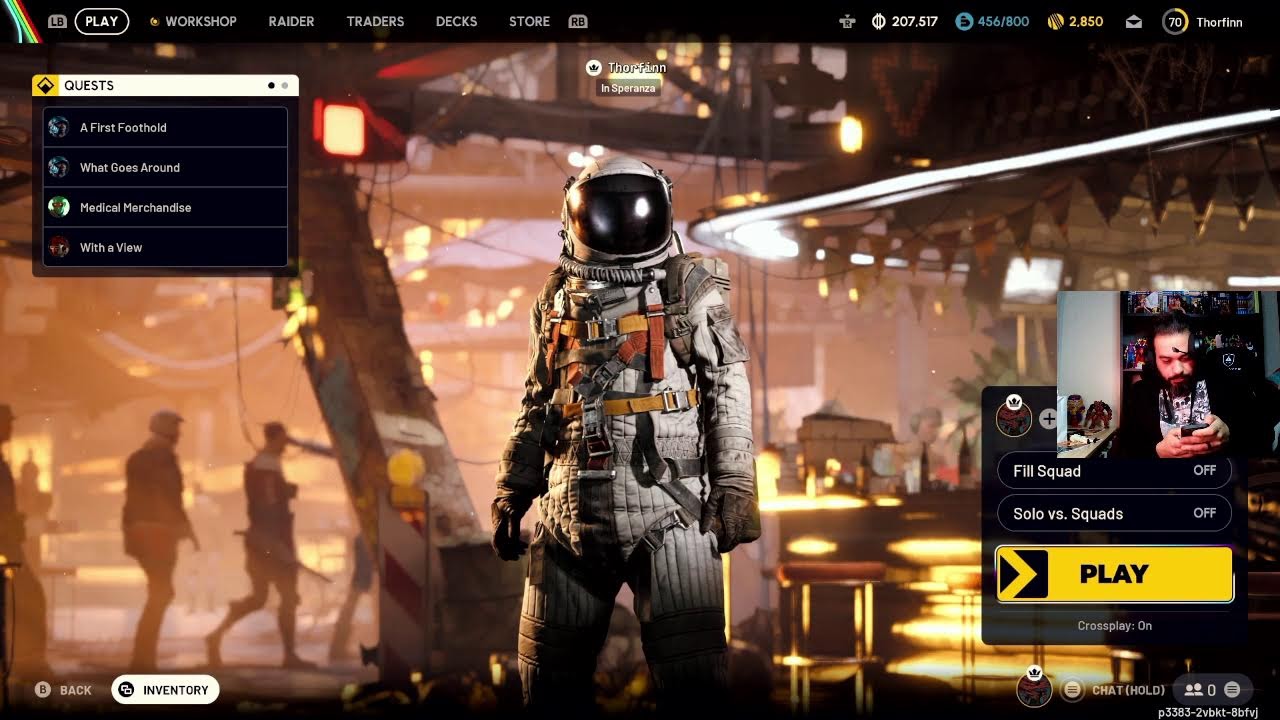Open the A First Foothold quest
The image size is (1280, 720).
pyautogui.click(x=165, y=127)
